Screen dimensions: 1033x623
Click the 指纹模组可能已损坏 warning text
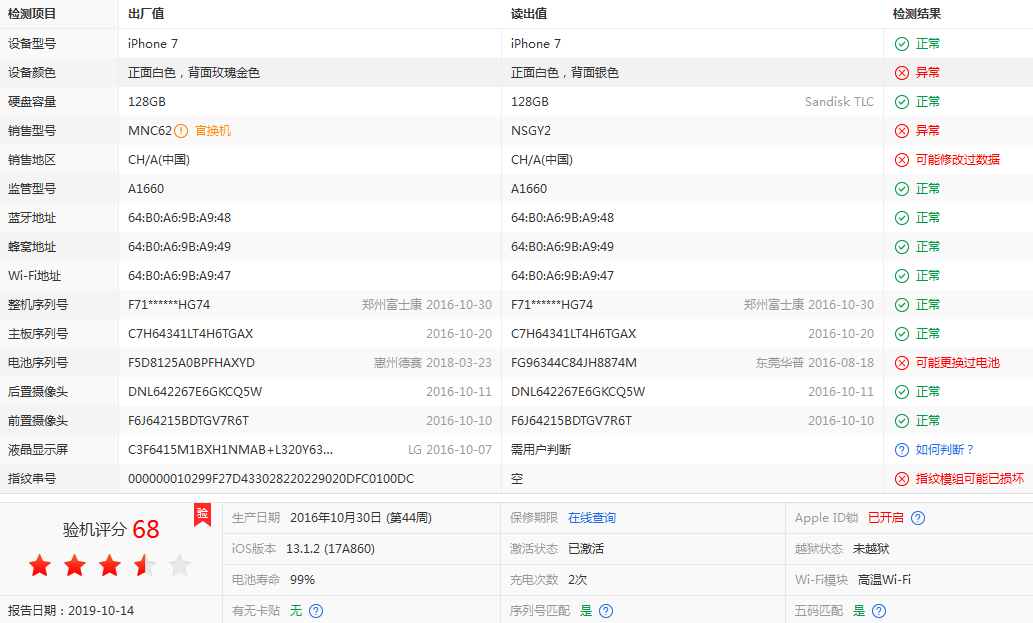click(970, 479)
